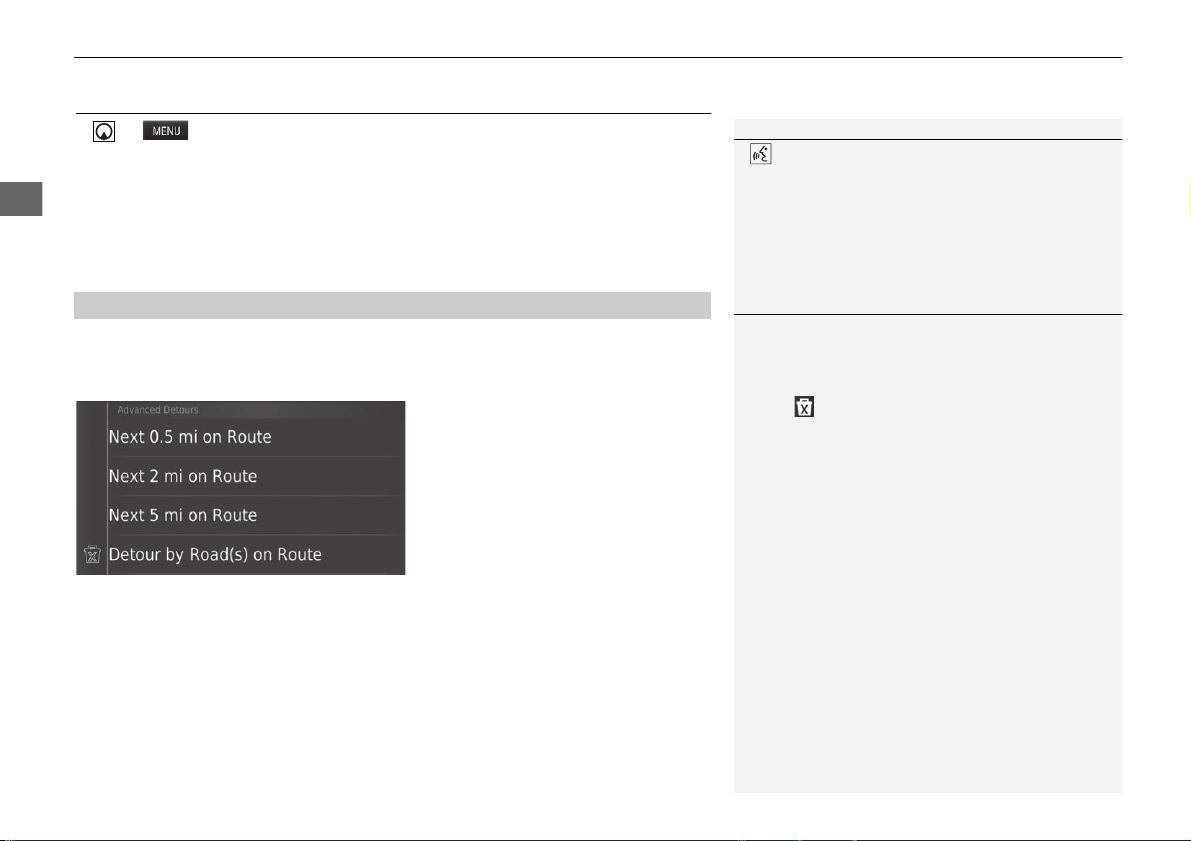The image size is (1191, 841).
Task: Click the MENU button
Action: click(166, 131)
